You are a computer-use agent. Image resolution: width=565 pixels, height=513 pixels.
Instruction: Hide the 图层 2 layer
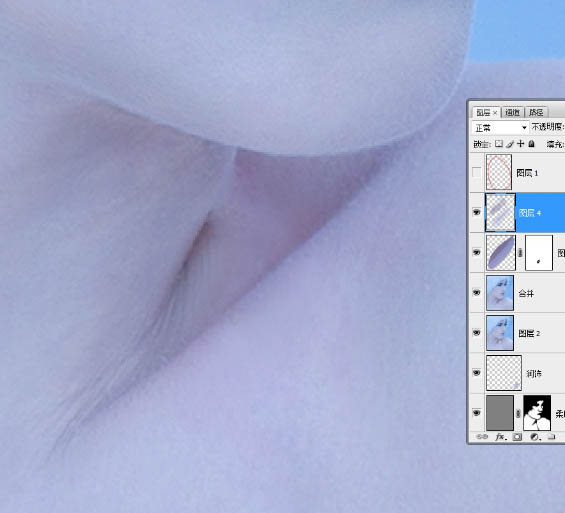pyautogui.click(x=476, y=333)
